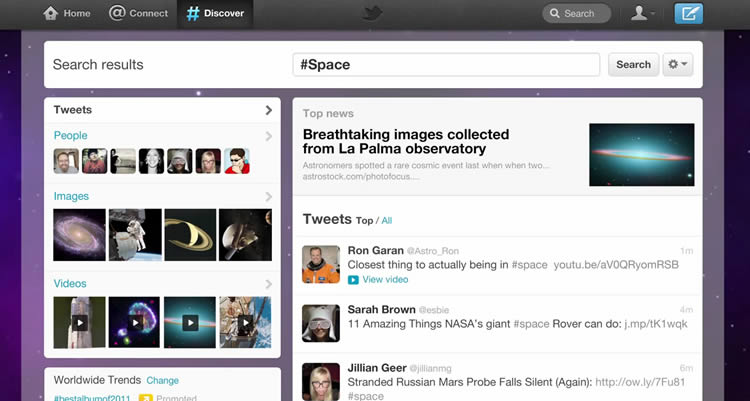The width and height of the screenshot is (750, 401).
Task: Play the rocket launch video
Action: [x=79, y=323]
